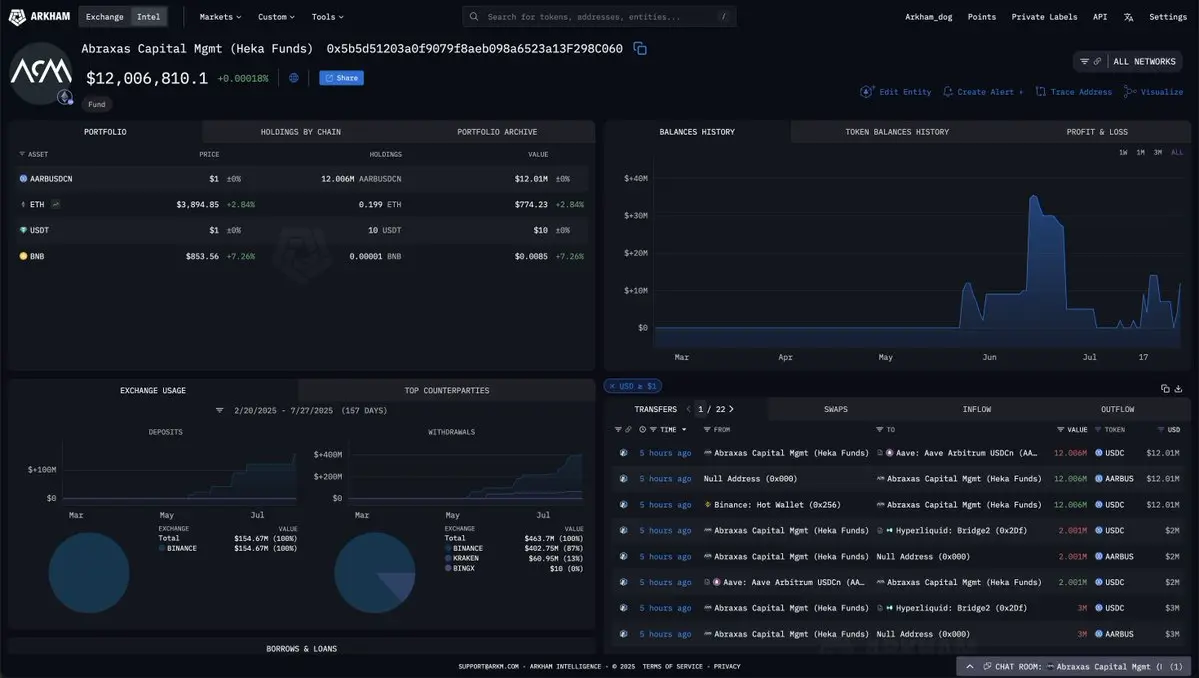Viewport: 1199px width, 678px height.
Task: Copy the wallet address with the copy icon
Action: tap(640, 49)
